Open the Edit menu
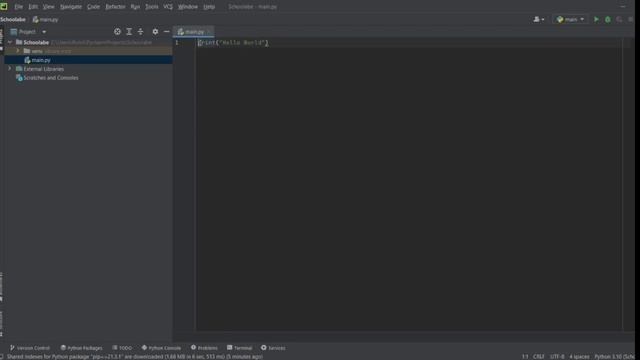Viewport: 640px width, 360px height. click(x=33, y=7)
